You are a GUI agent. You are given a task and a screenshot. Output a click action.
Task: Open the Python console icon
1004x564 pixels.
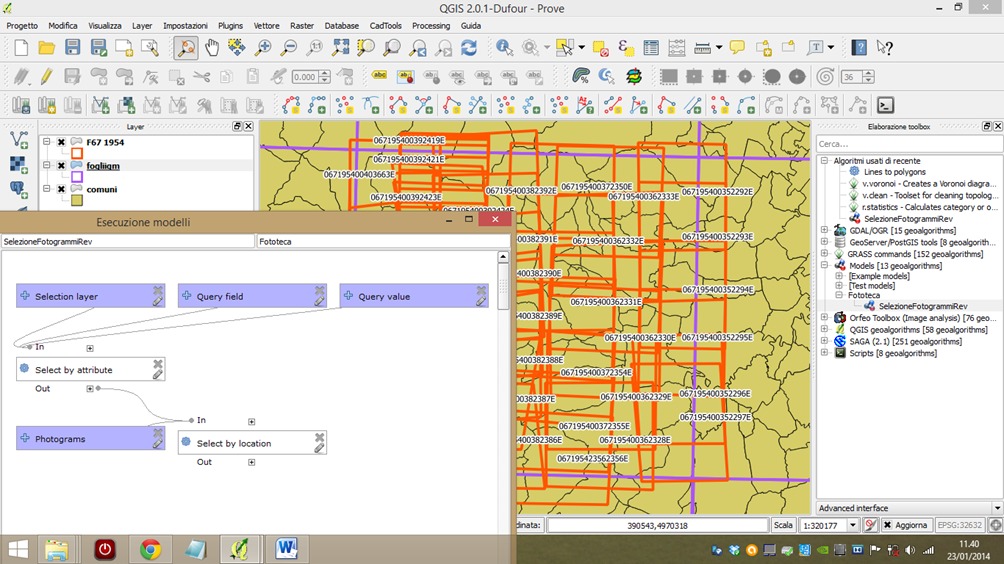tap(885, 105)
